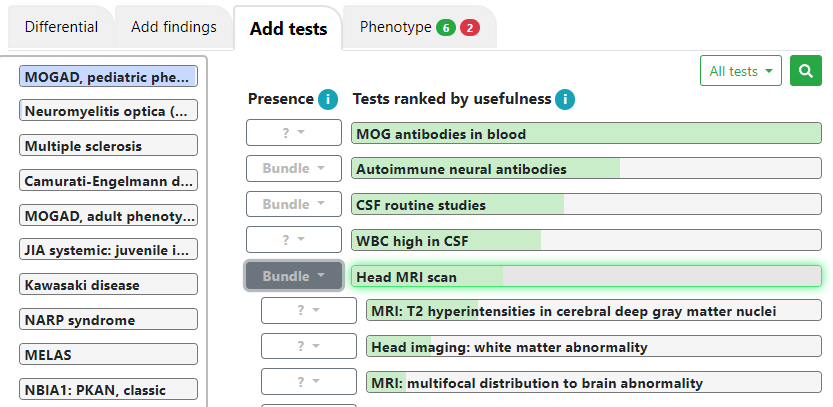This screenshot has width=833, height=407.
Task: Open the info icon beside Presence
Action: [328, 99]
